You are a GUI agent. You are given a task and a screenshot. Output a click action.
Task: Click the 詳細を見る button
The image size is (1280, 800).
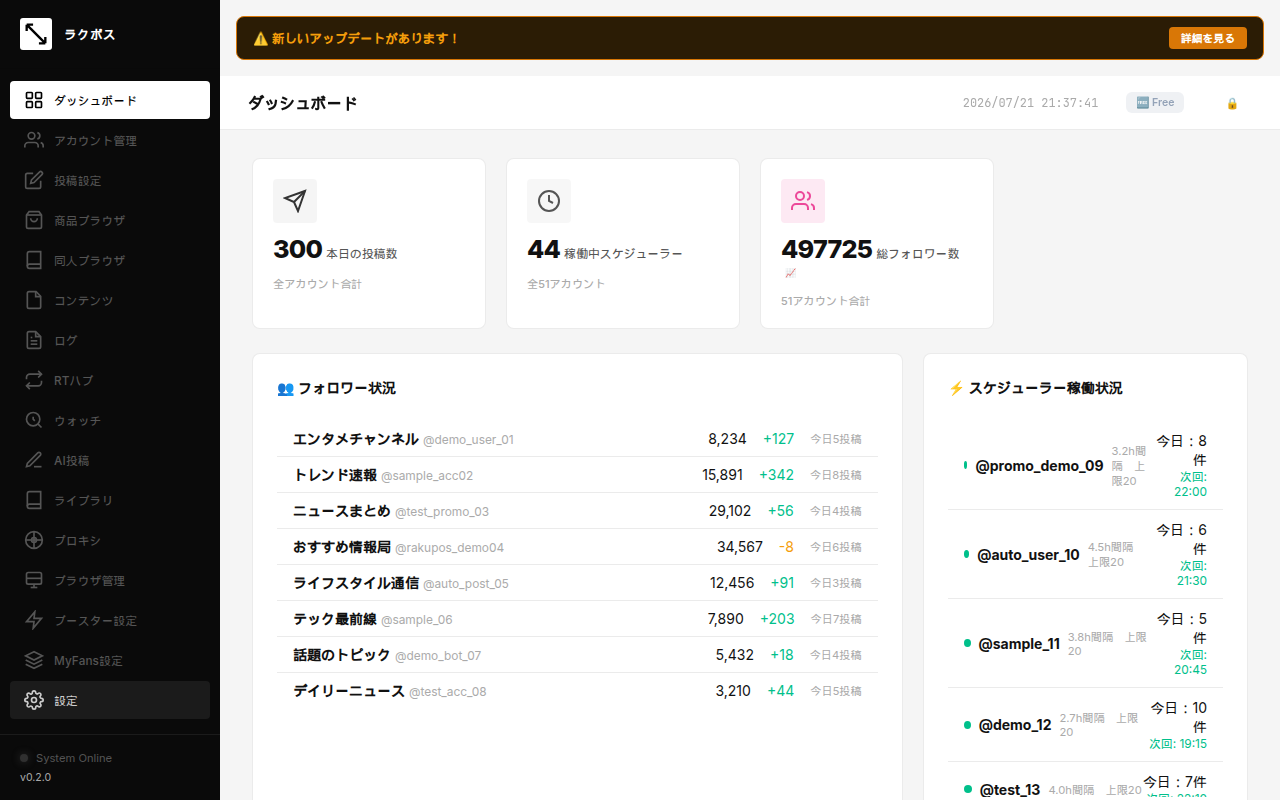1208,38
